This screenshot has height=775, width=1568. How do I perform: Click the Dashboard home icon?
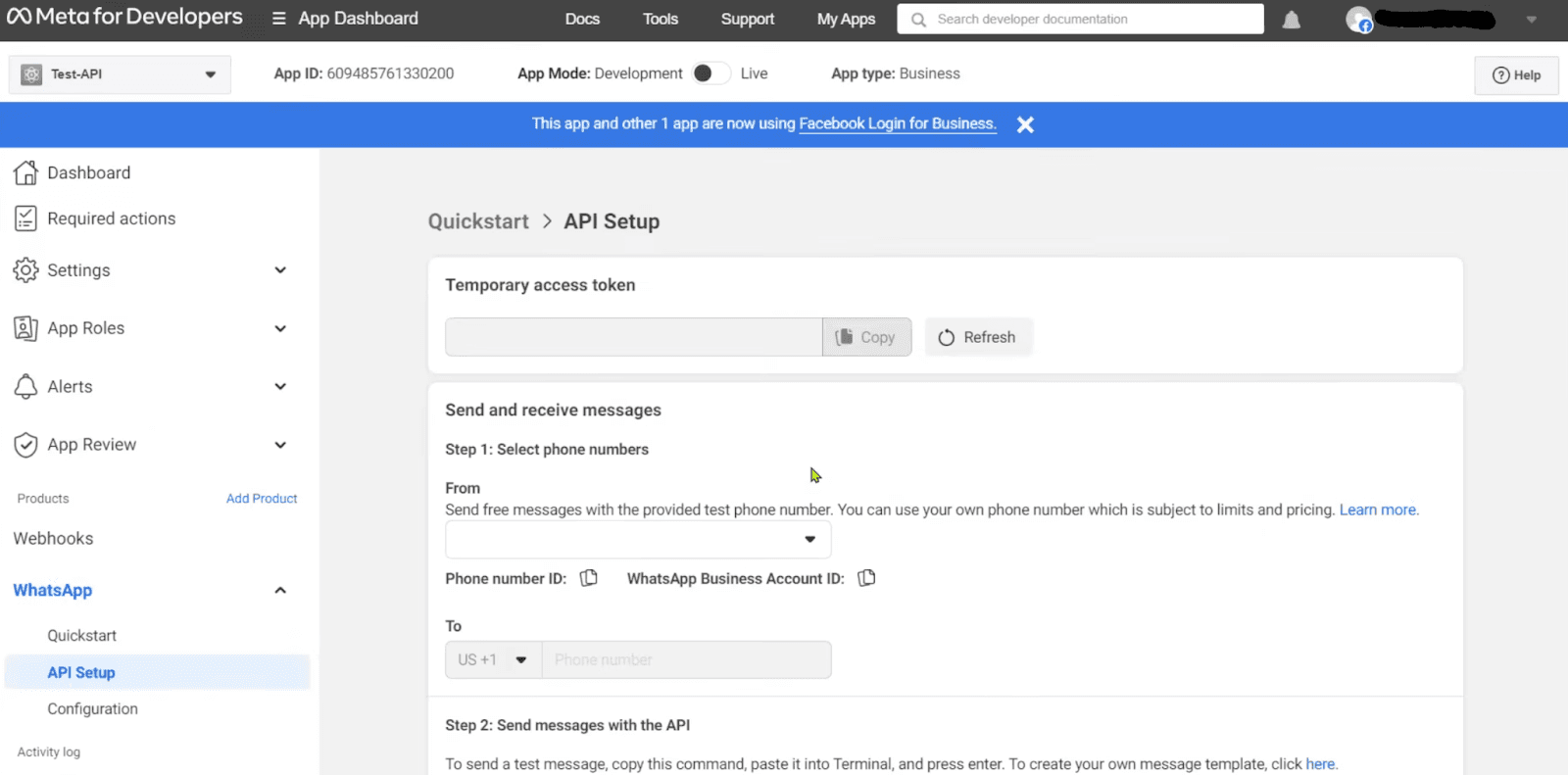pyautogui.click(x=25, y=172)
